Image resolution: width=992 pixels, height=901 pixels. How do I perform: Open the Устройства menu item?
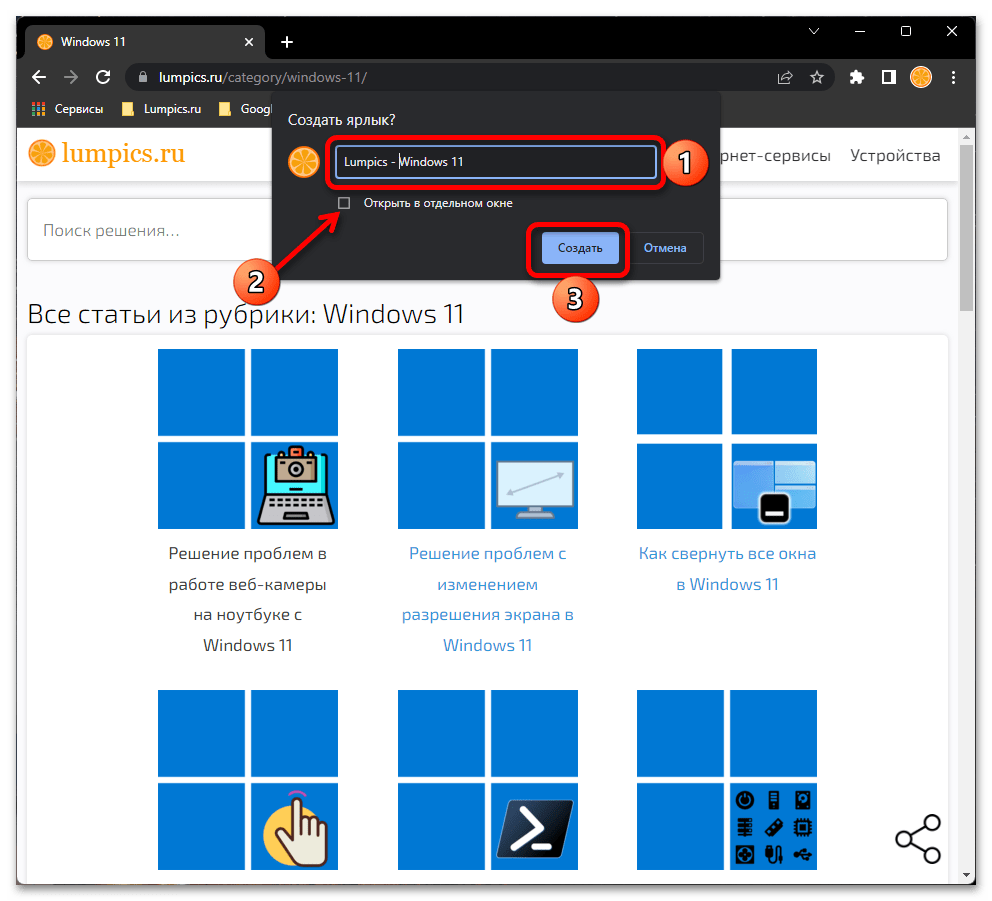(895, 156)
